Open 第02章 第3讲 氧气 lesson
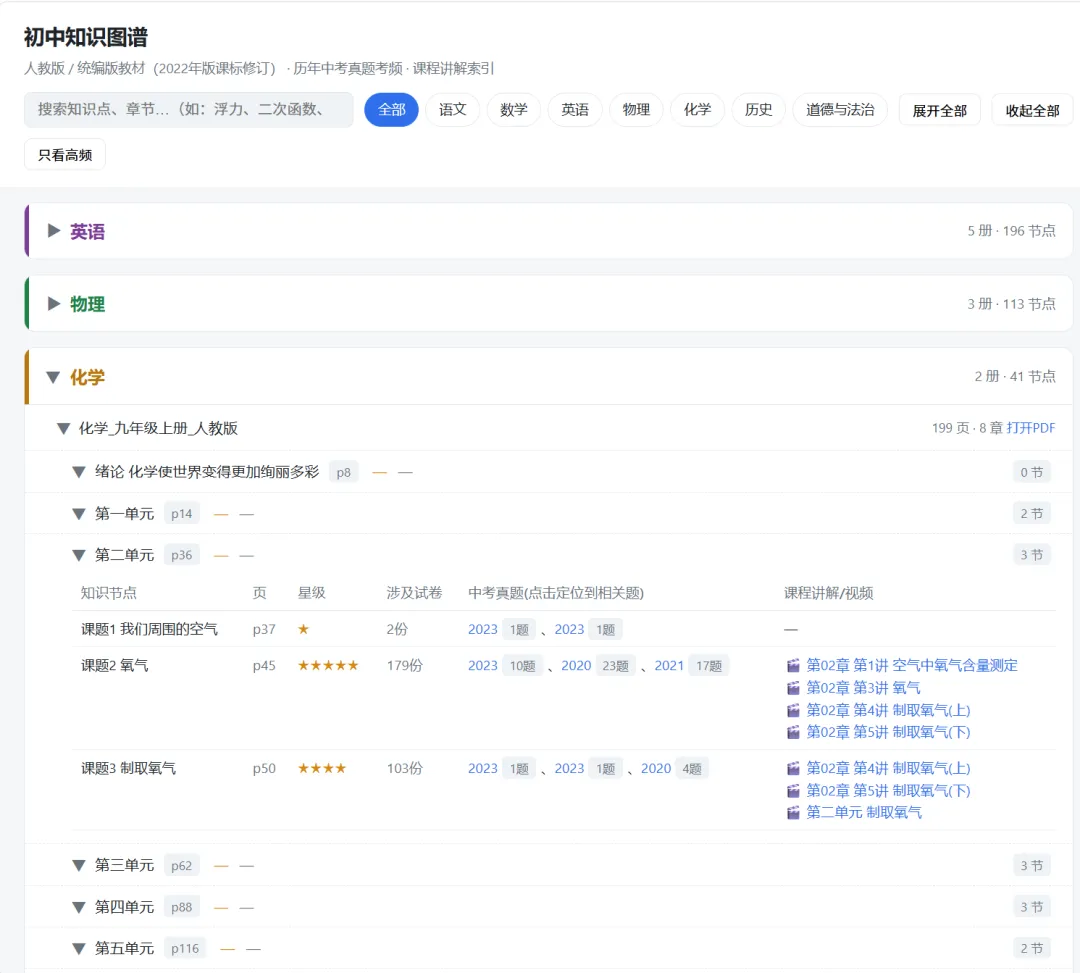The image size is (1080, 973). (x=863, y=688)
